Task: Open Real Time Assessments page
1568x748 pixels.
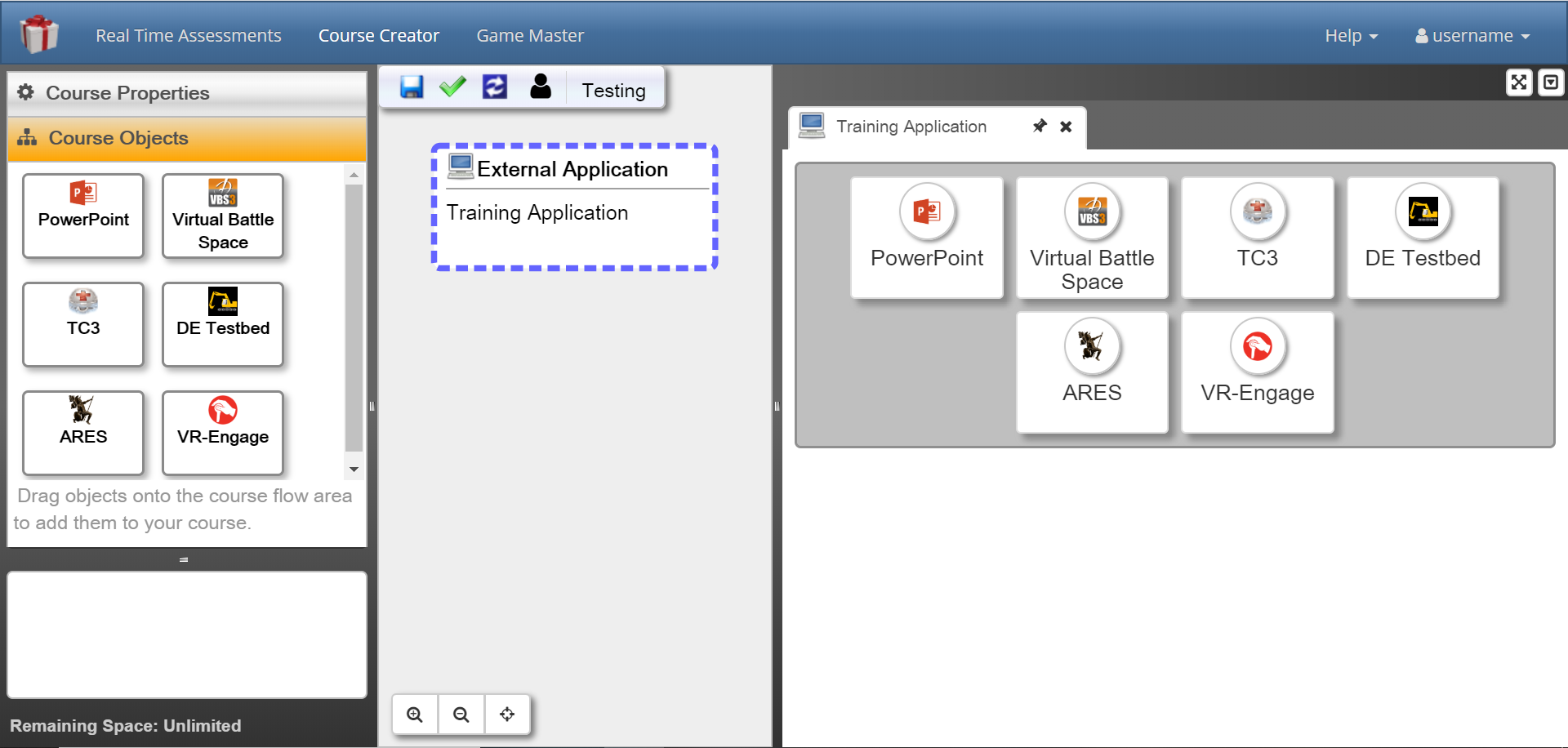Action: point(188,36)
